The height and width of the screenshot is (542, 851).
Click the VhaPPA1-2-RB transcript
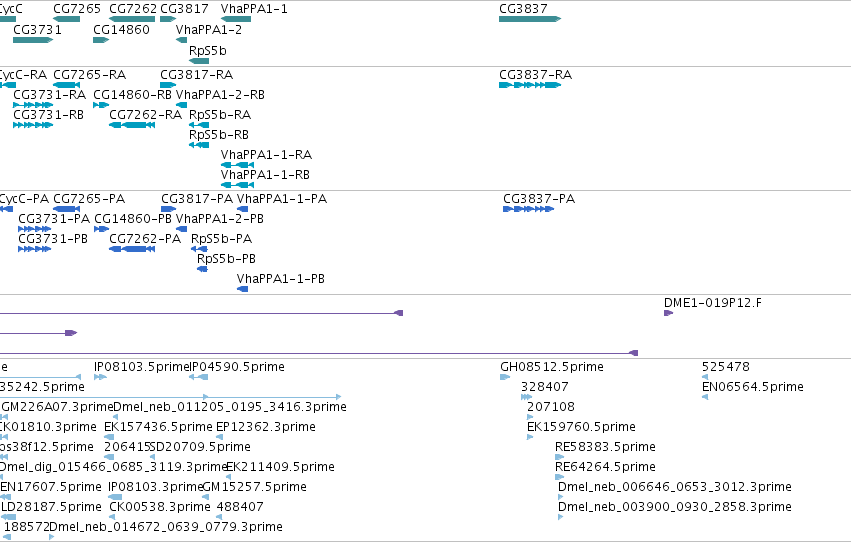(x=182, y=105)
